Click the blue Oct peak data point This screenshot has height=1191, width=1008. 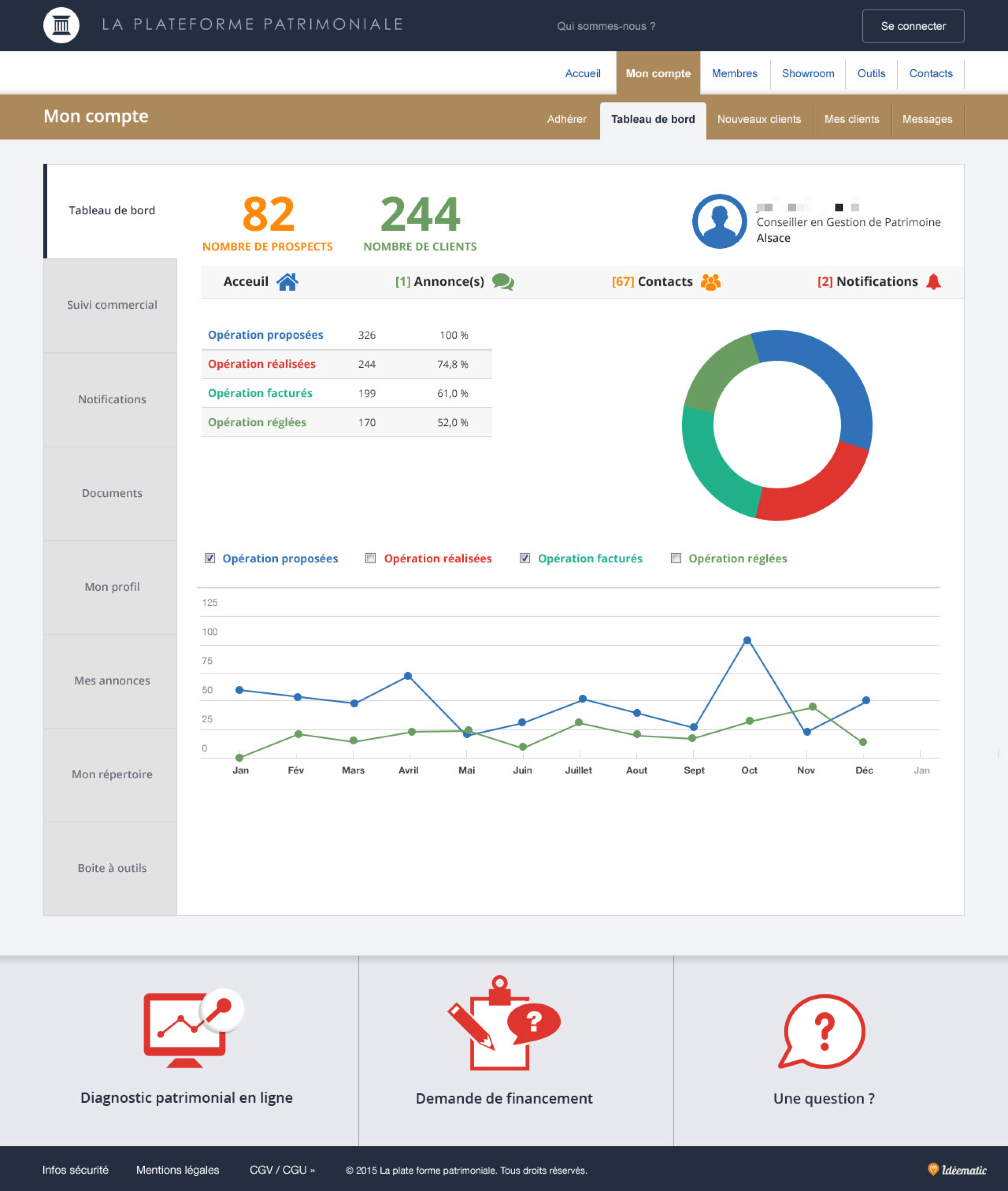coord(747,641)
